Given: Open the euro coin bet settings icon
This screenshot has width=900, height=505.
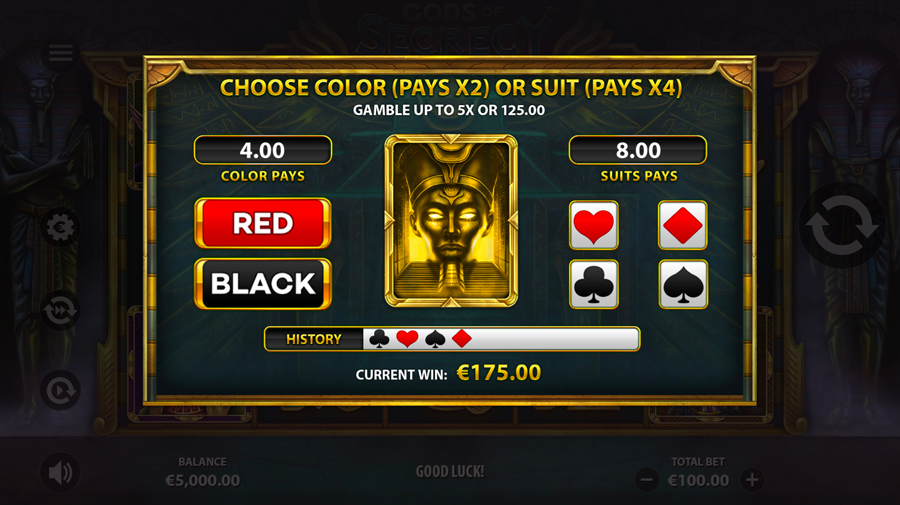Looking at the screenshot, I should [60, 228].
